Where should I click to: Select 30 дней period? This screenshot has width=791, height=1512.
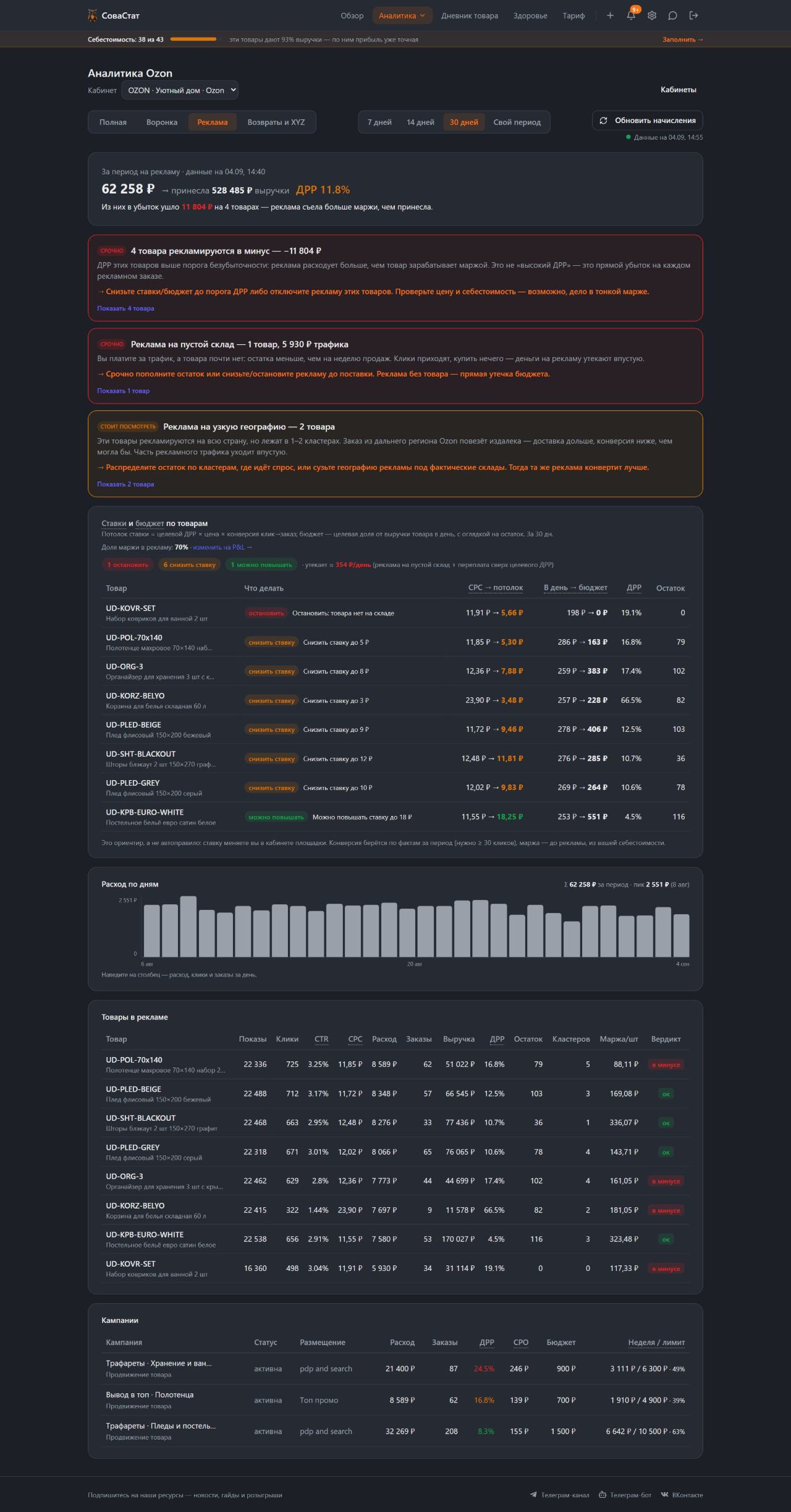(x=464, y=122)
